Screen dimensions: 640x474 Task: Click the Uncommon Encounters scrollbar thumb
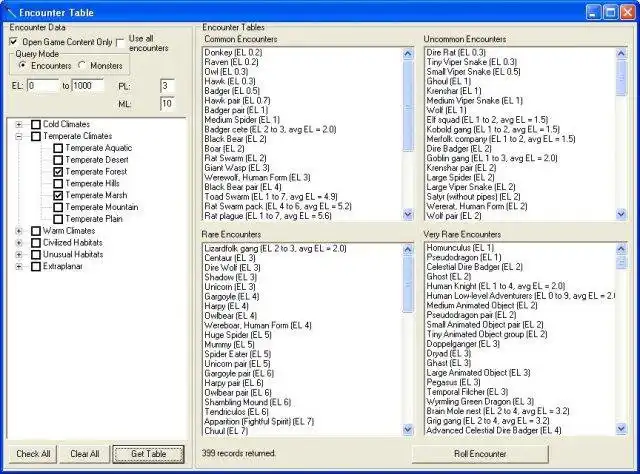tap(621, 78)
